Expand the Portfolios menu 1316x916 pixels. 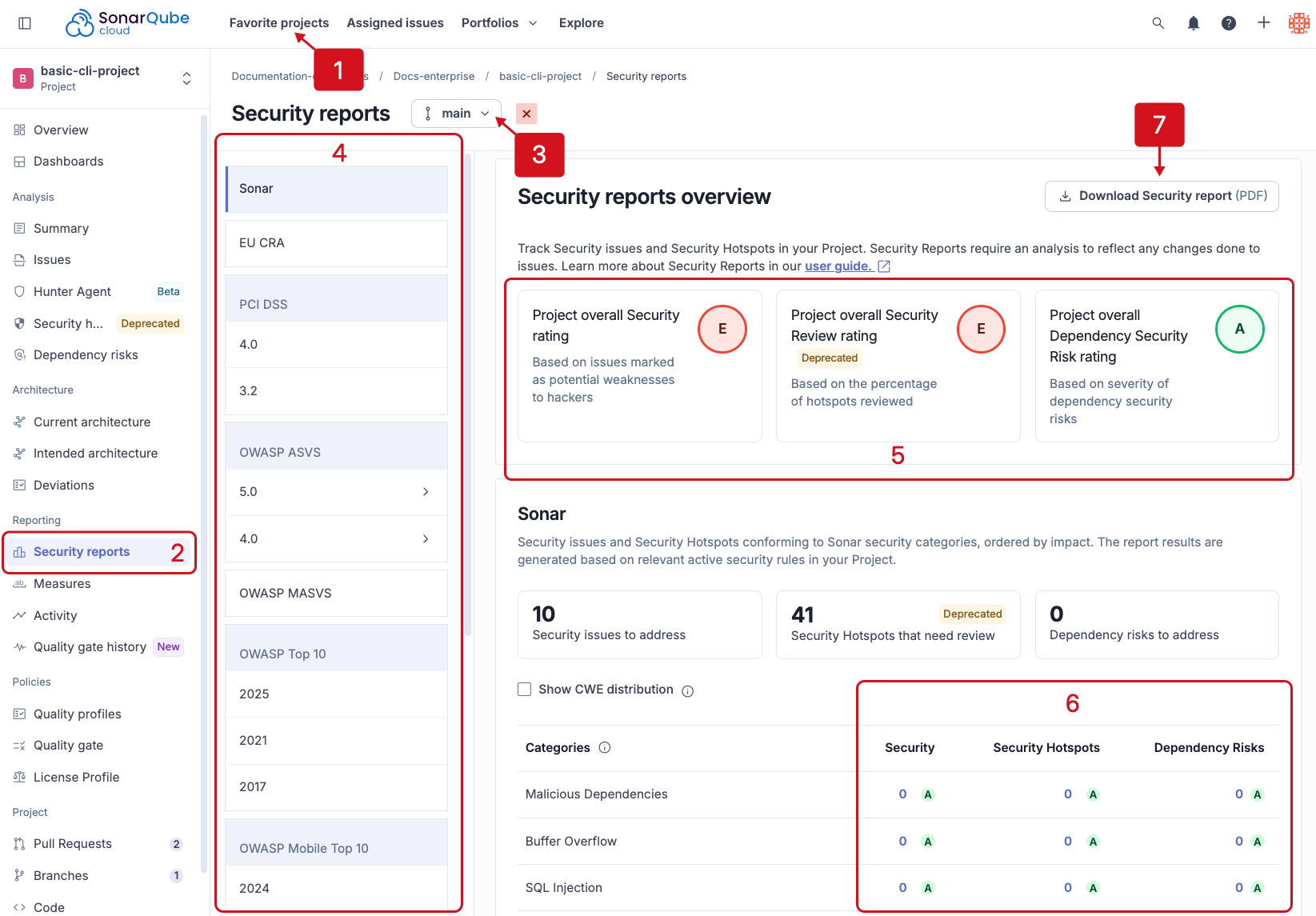pos(499,23)
